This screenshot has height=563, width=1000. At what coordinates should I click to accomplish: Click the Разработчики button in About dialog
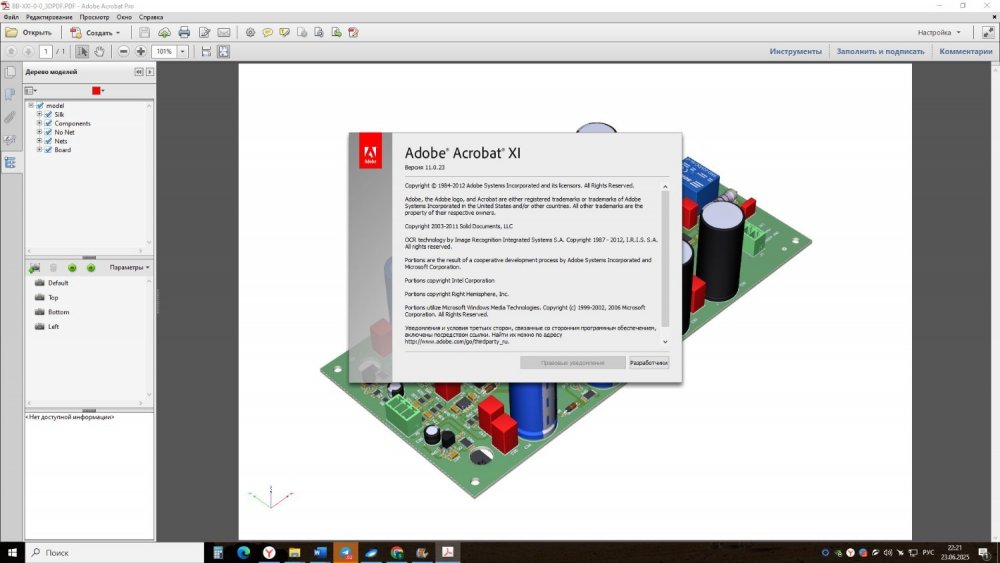click(648, 363)
